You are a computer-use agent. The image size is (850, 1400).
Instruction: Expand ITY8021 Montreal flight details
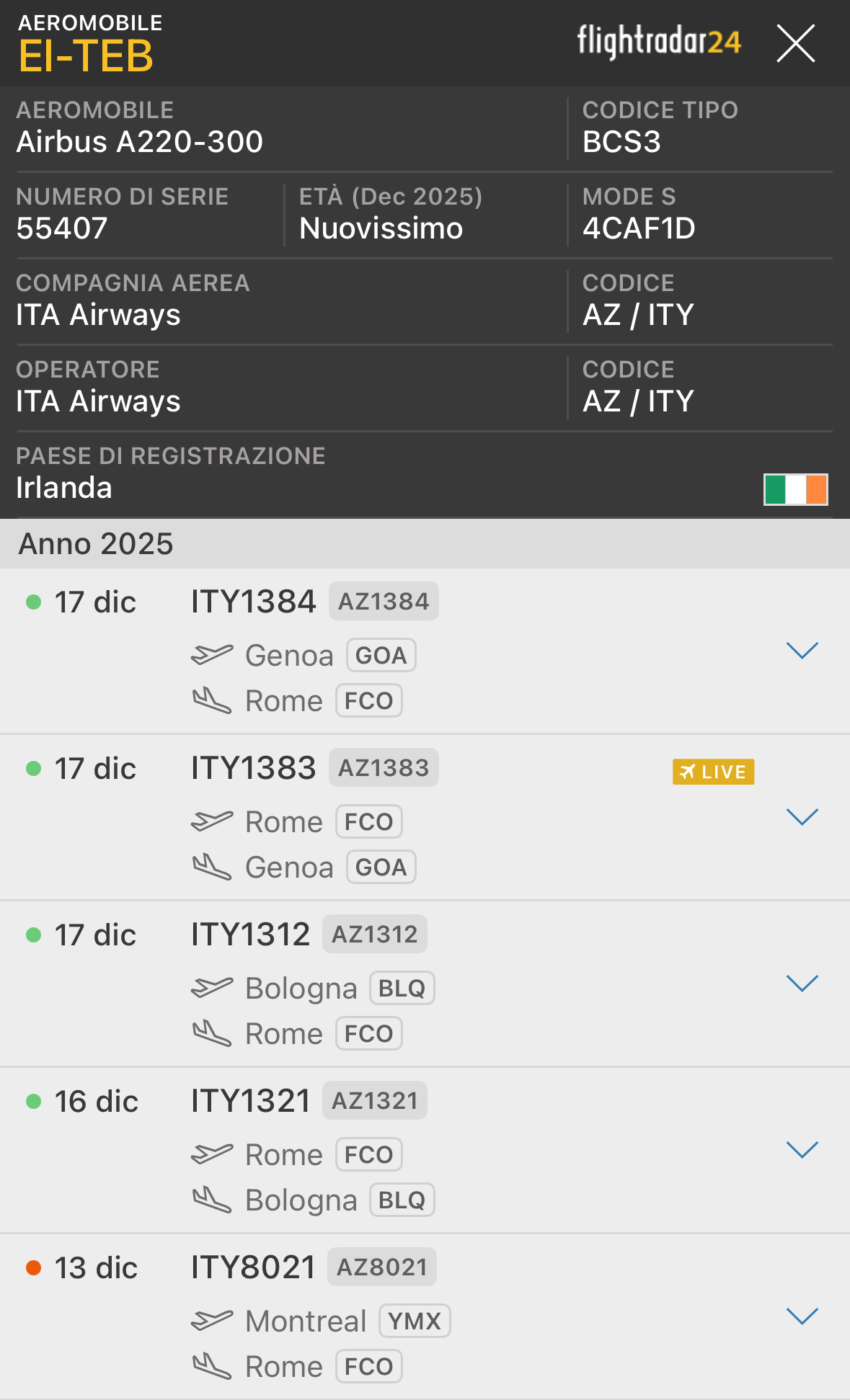click(x=802, y=1316)
